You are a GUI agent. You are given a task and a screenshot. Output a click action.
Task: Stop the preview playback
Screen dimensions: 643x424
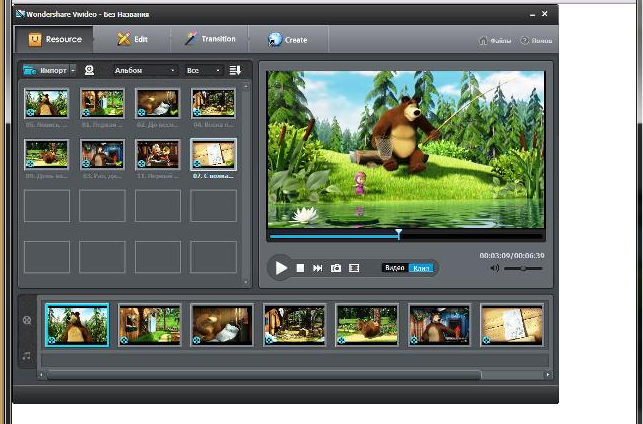tap(300, 268)
